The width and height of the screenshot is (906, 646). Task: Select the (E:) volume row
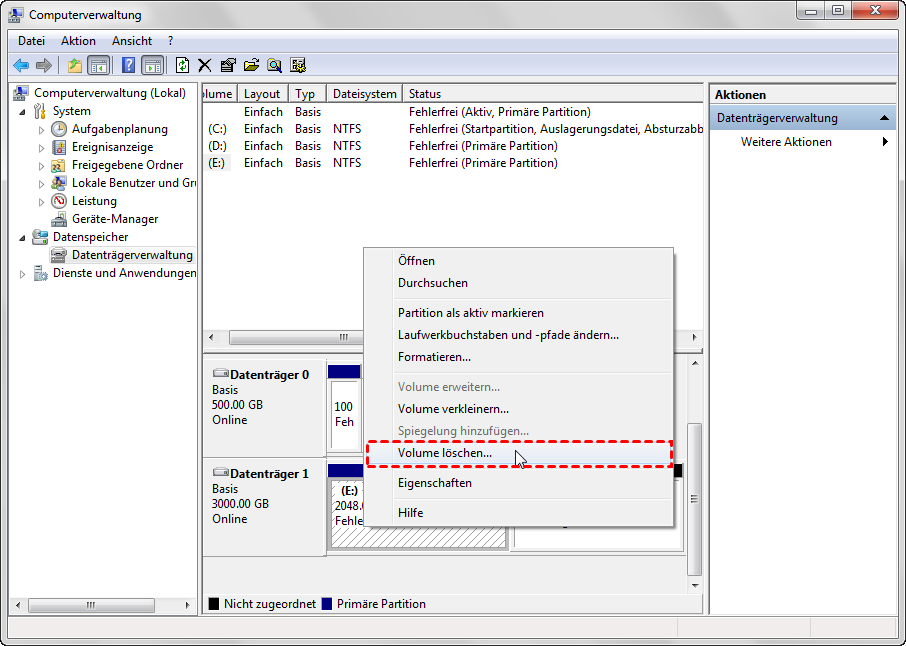click(x=453, y=163)
